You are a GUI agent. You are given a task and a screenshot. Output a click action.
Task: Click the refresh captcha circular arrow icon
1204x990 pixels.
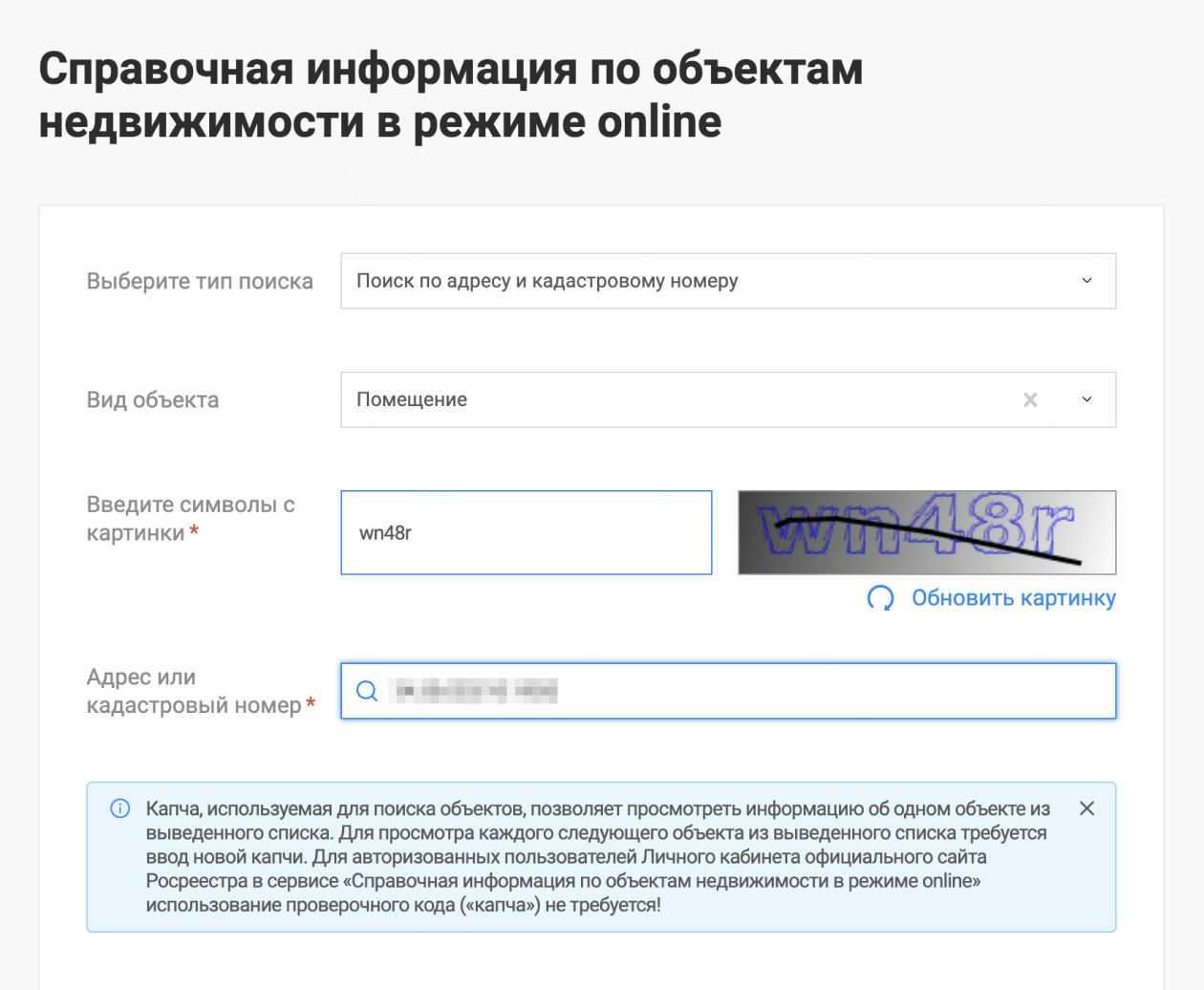click(x=880, y=598)
